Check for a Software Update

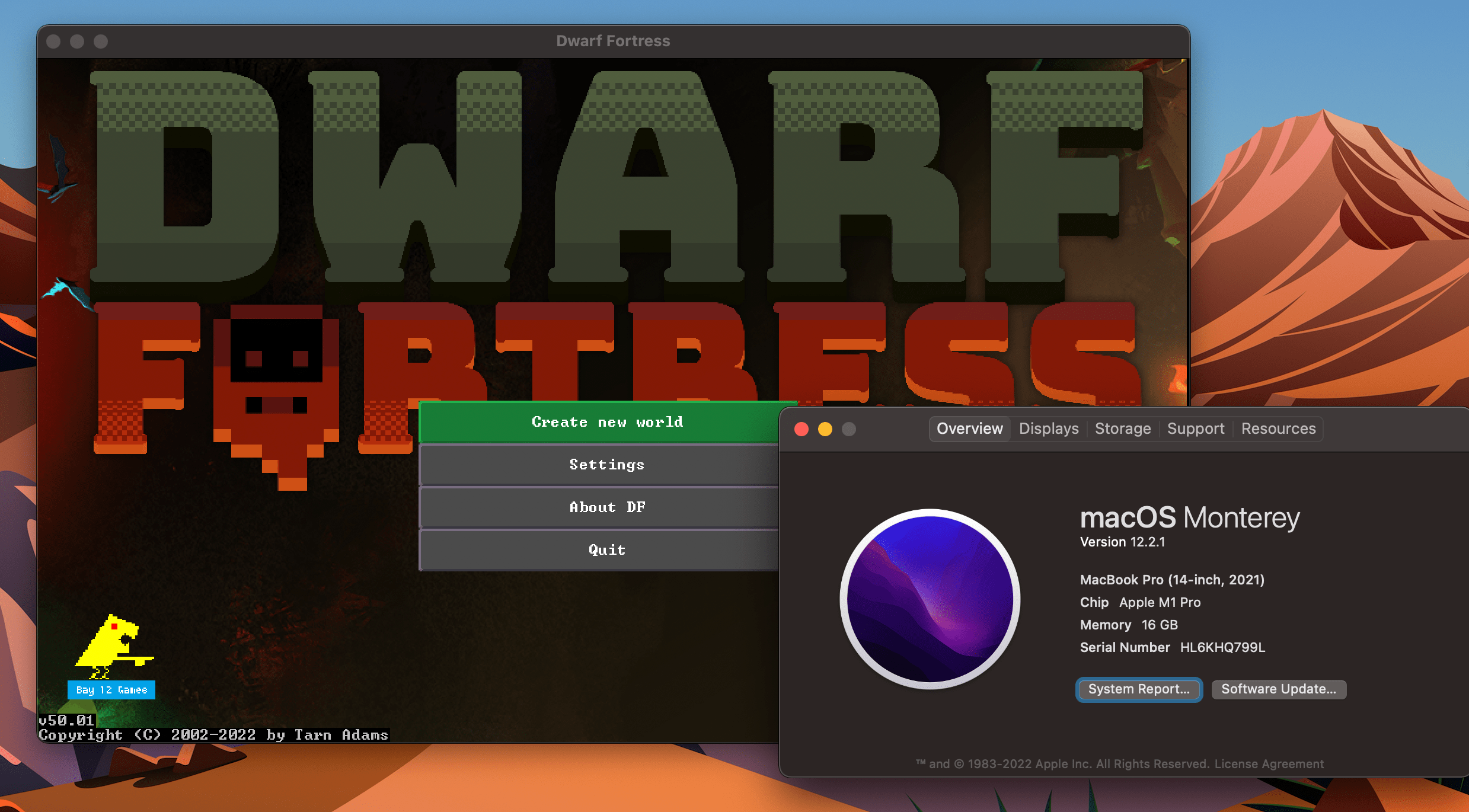(x=1279, y=689)
